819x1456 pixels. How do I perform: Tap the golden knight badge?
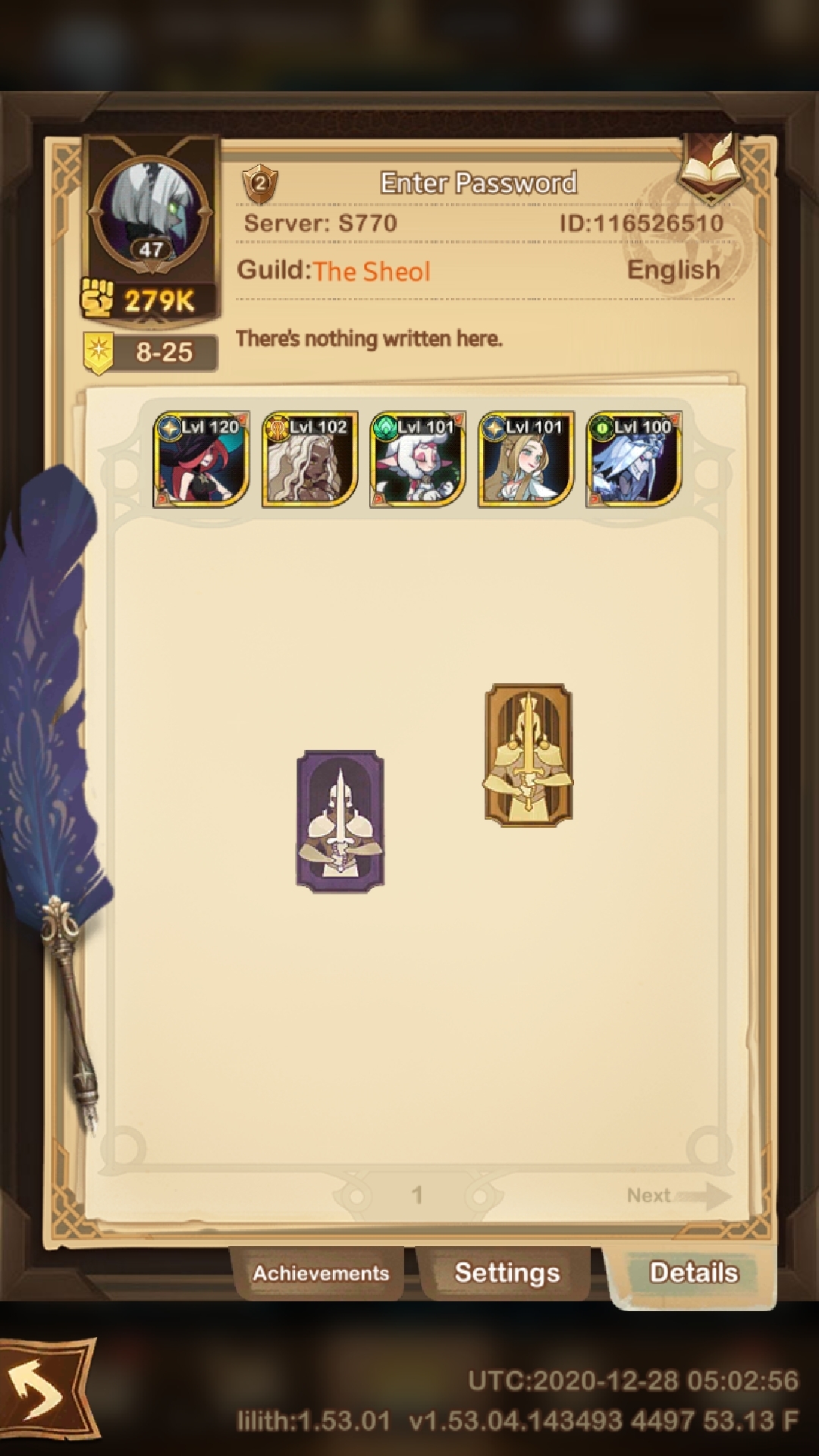(529, 755)
